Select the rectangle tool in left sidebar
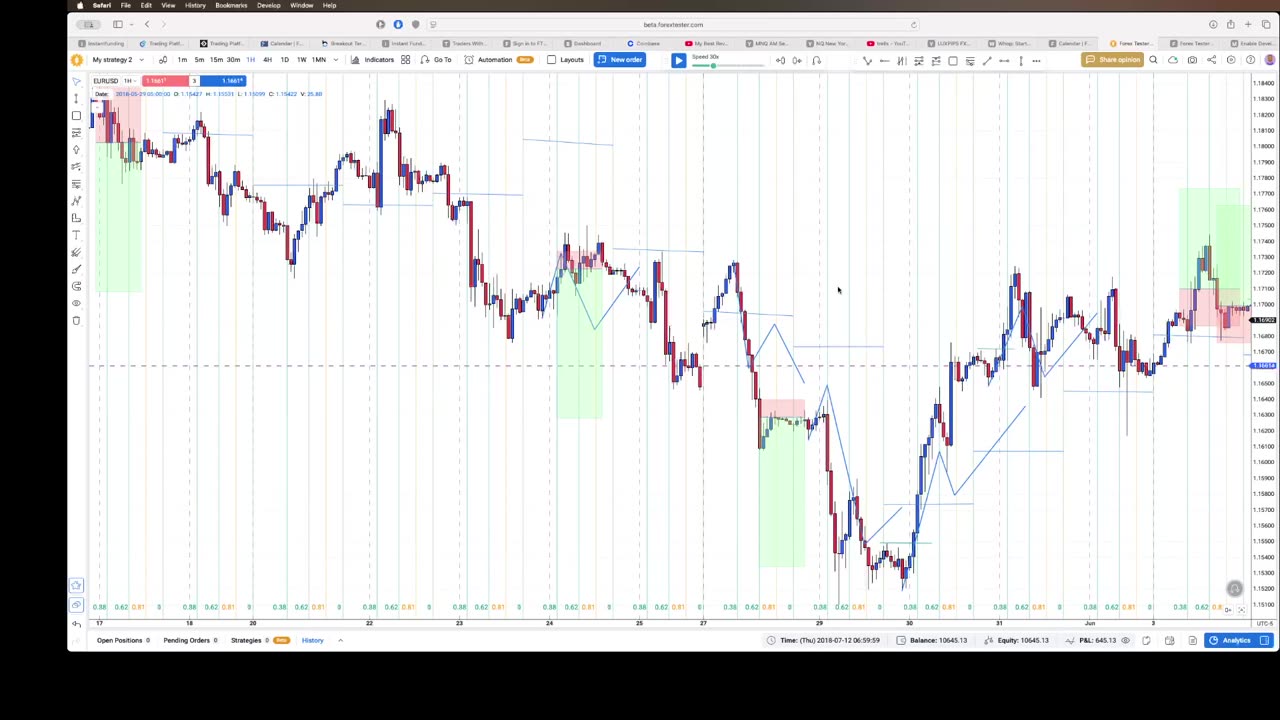 (x=76, y=116)
